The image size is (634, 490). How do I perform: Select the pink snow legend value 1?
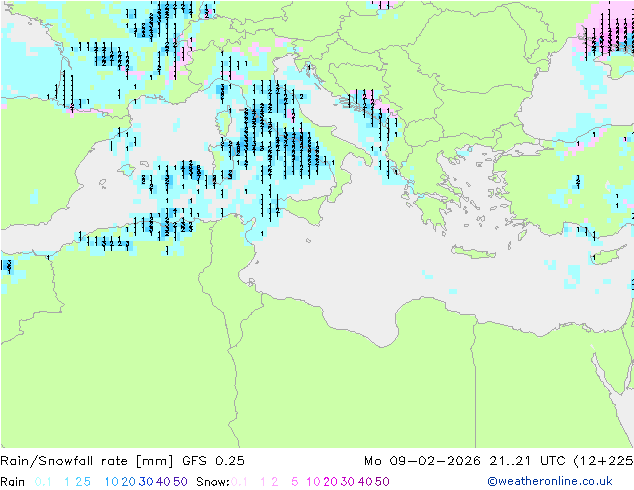(263, 482)
